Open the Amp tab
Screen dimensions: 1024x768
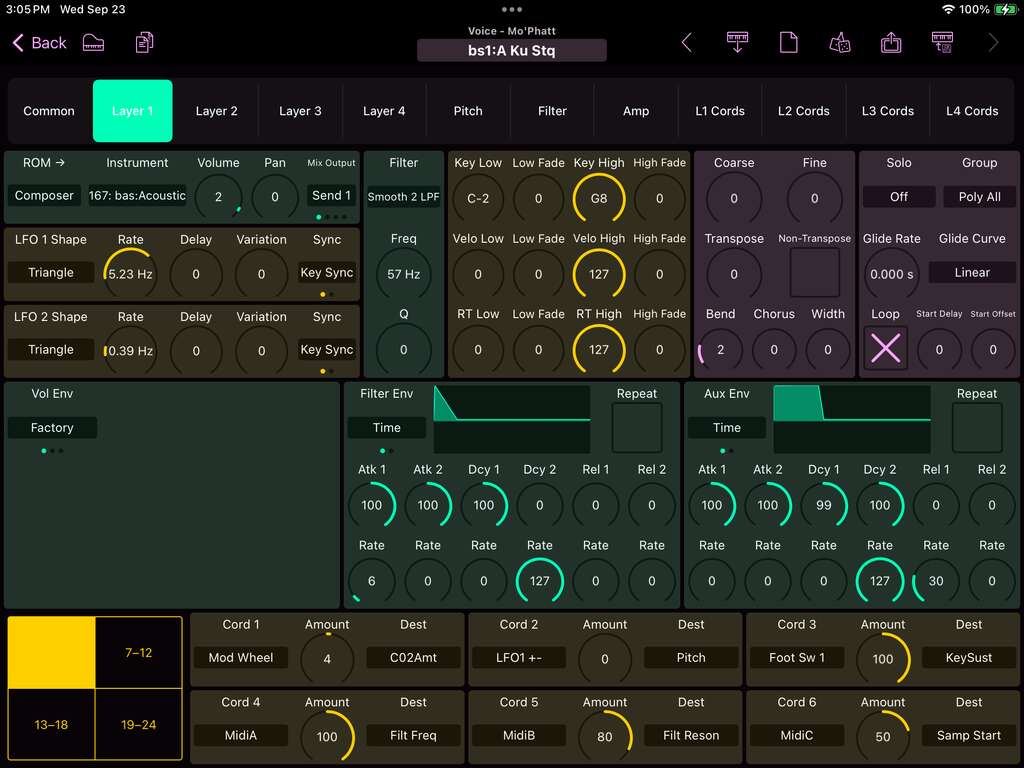[635, 111]
